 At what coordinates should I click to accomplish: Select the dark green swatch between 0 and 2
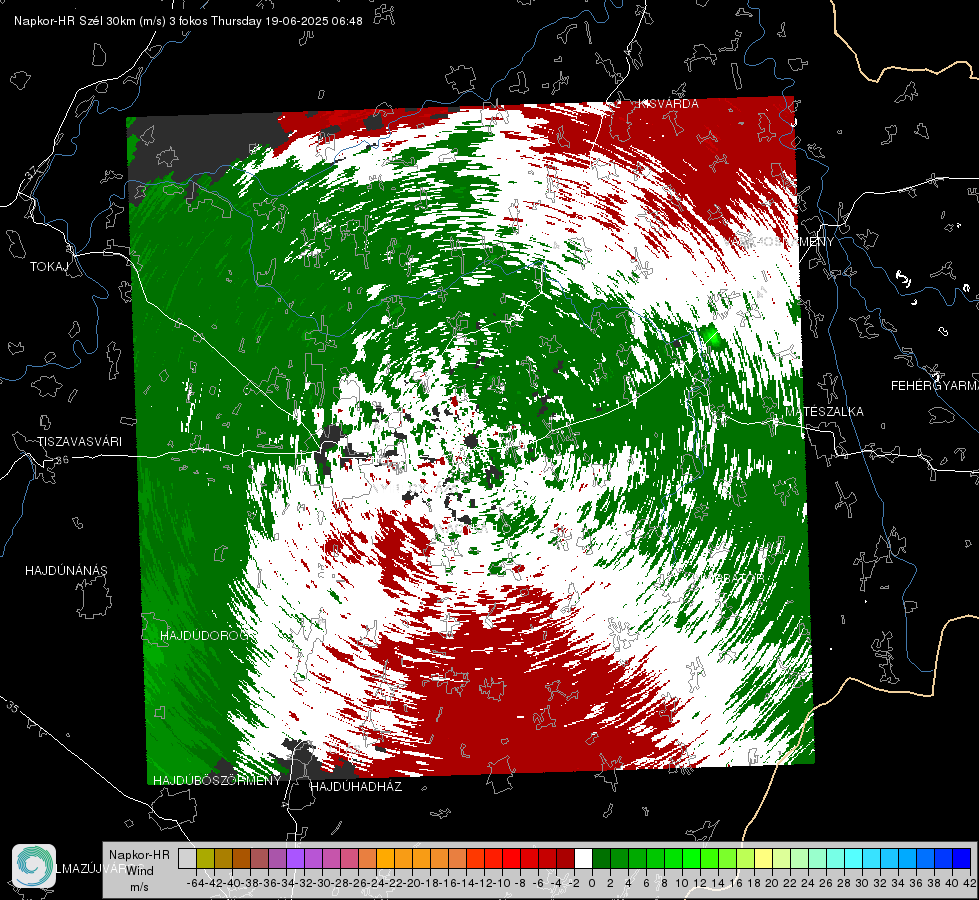coord(601,858)
